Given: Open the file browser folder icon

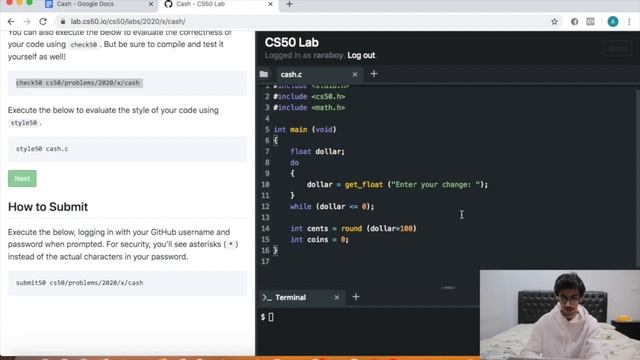Looking at the screenshot, I should 264,74.
